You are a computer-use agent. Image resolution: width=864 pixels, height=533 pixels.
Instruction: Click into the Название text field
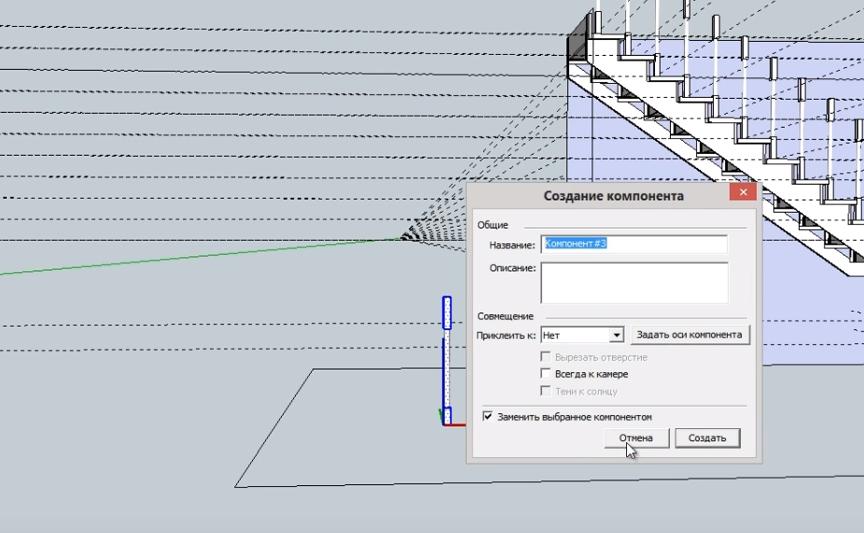click(x=634, y=245)
